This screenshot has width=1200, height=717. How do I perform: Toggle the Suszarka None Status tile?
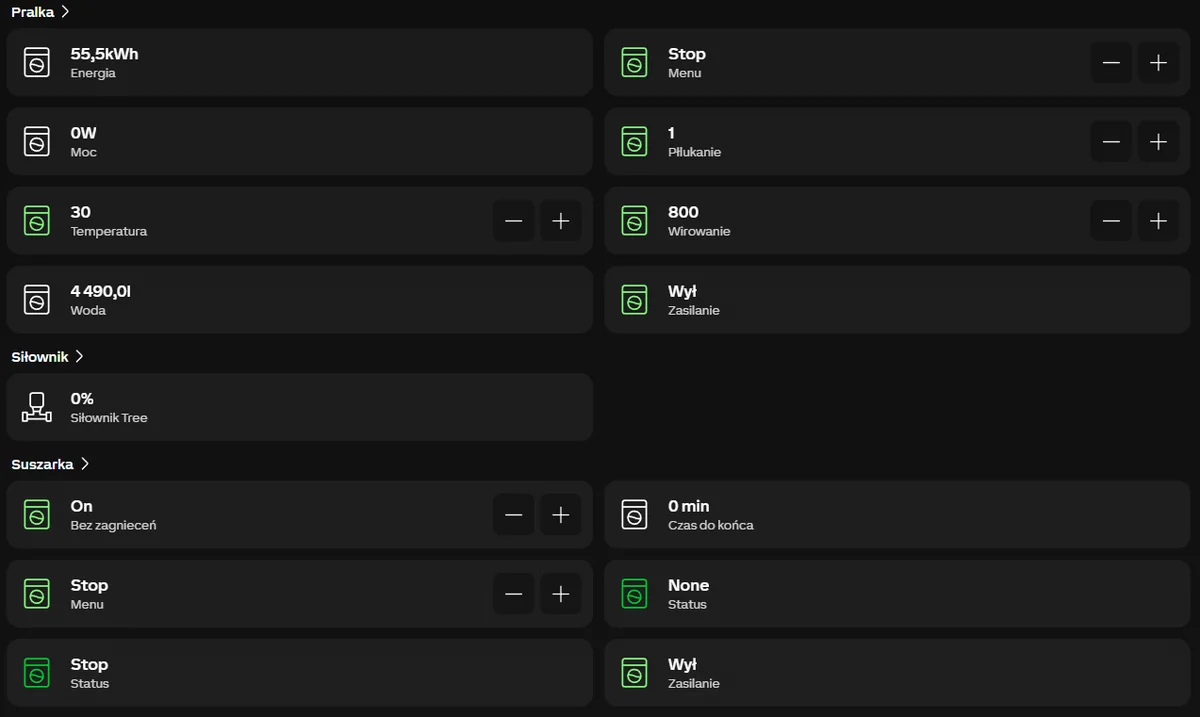coord(897,594)
